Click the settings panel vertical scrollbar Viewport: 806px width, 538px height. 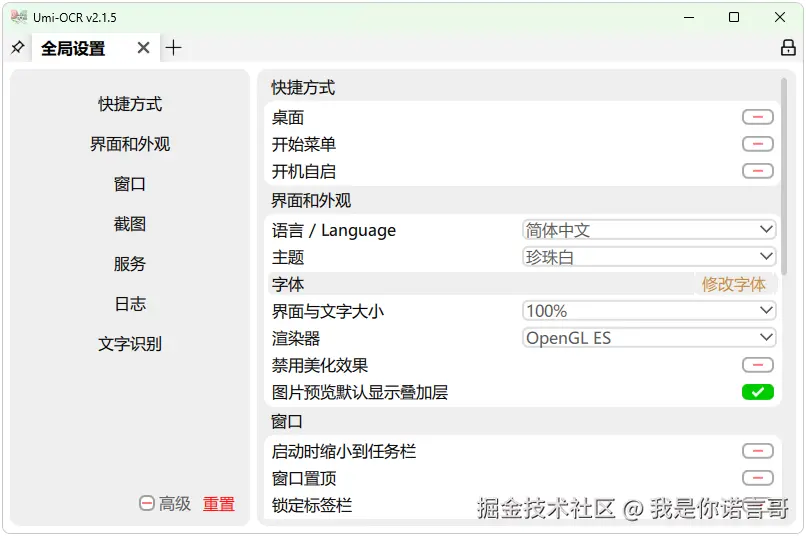point(783,176)
